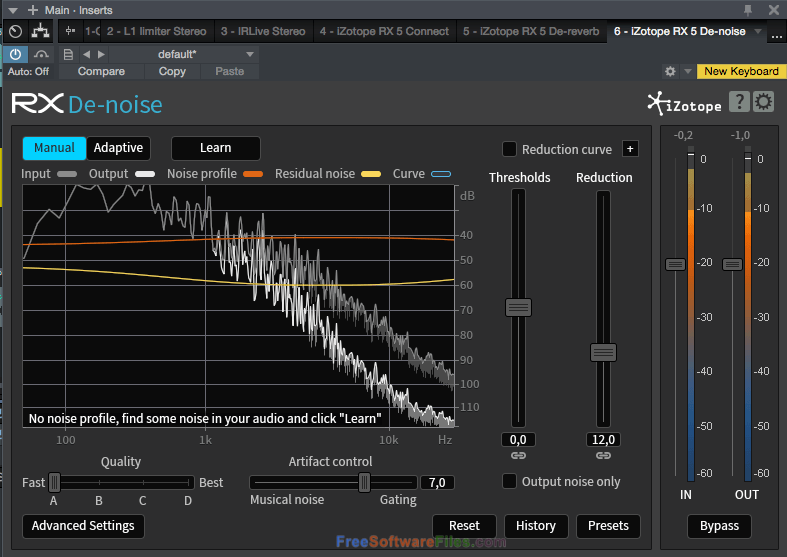Pin the Main Inserts window
This screenshot has height=557, width=787.
click(x=748, y=10)
